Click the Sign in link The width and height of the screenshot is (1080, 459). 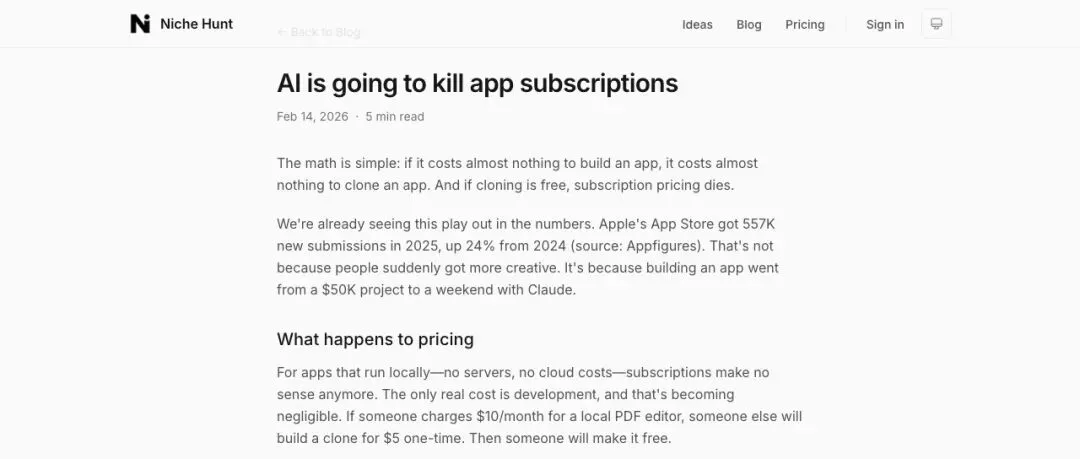pos(885,25)
